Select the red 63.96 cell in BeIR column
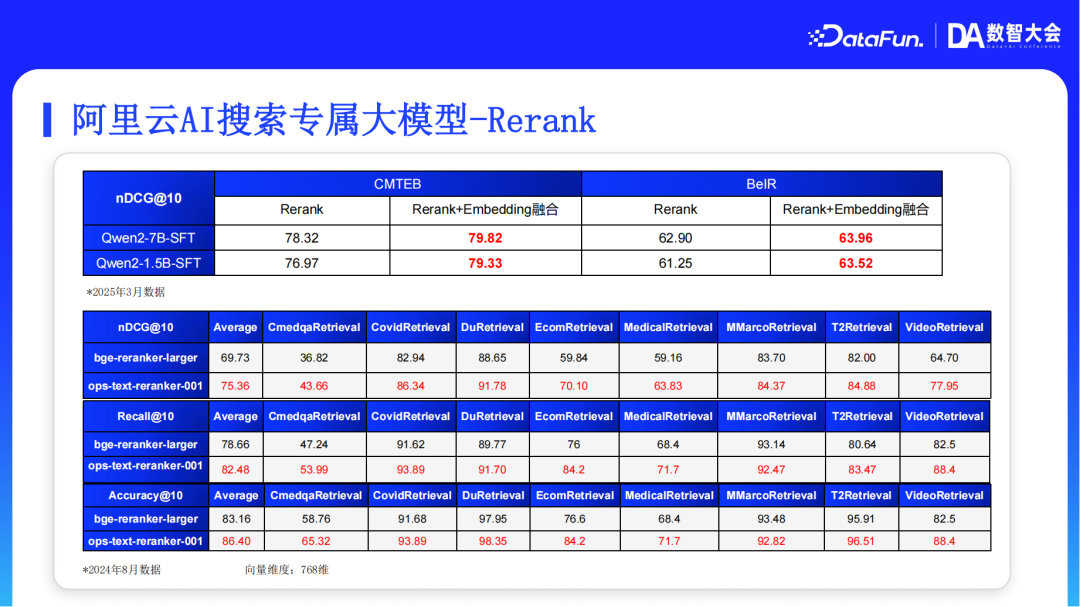 tap(855, 238)
